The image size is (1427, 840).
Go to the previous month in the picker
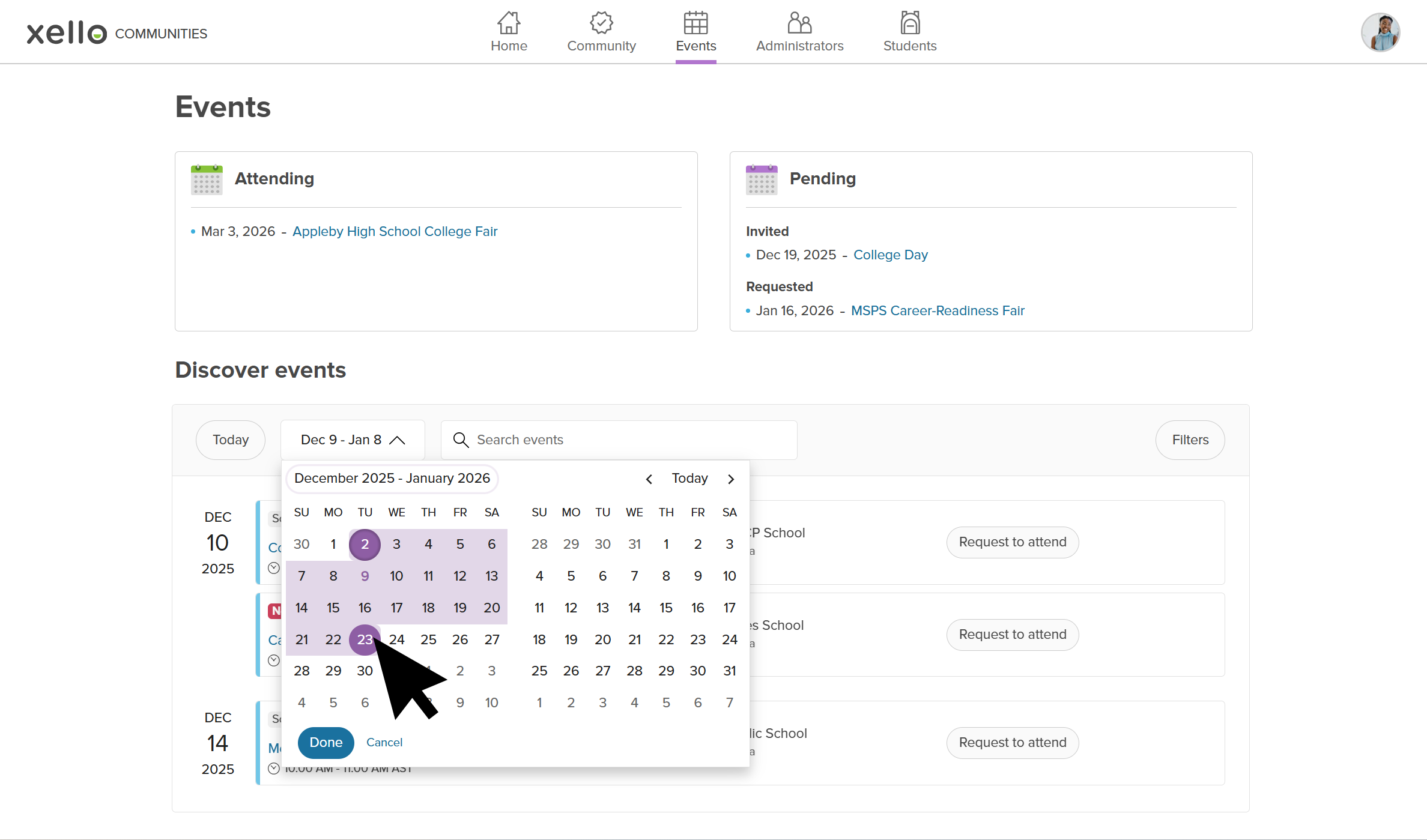click(x=649, y=479)
